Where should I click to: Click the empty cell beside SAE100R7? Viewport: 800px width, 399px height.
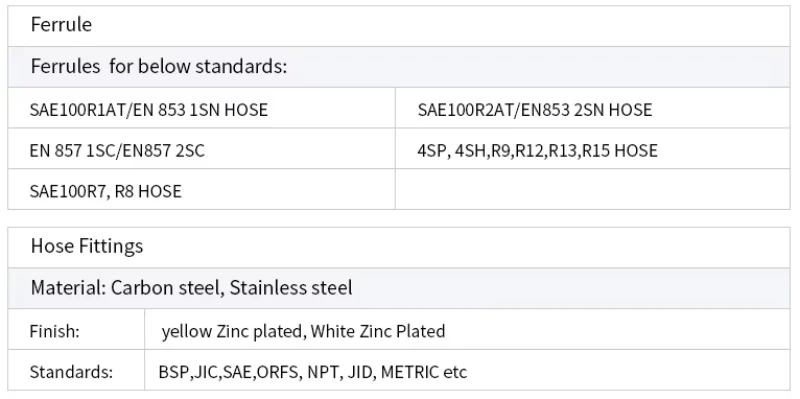[593, 189]
